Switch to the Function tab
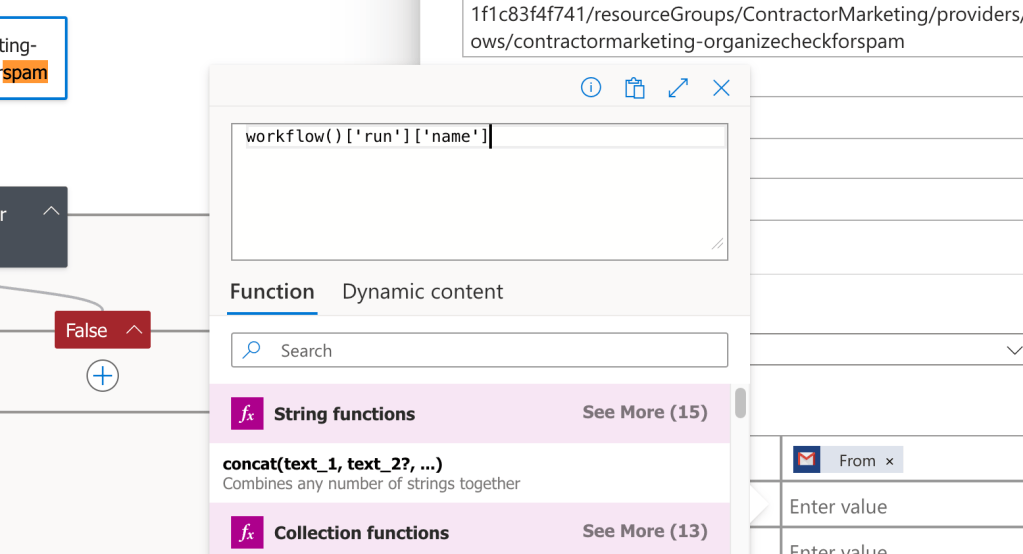This screenshot has height=554, width=1023. click(272, 292)
